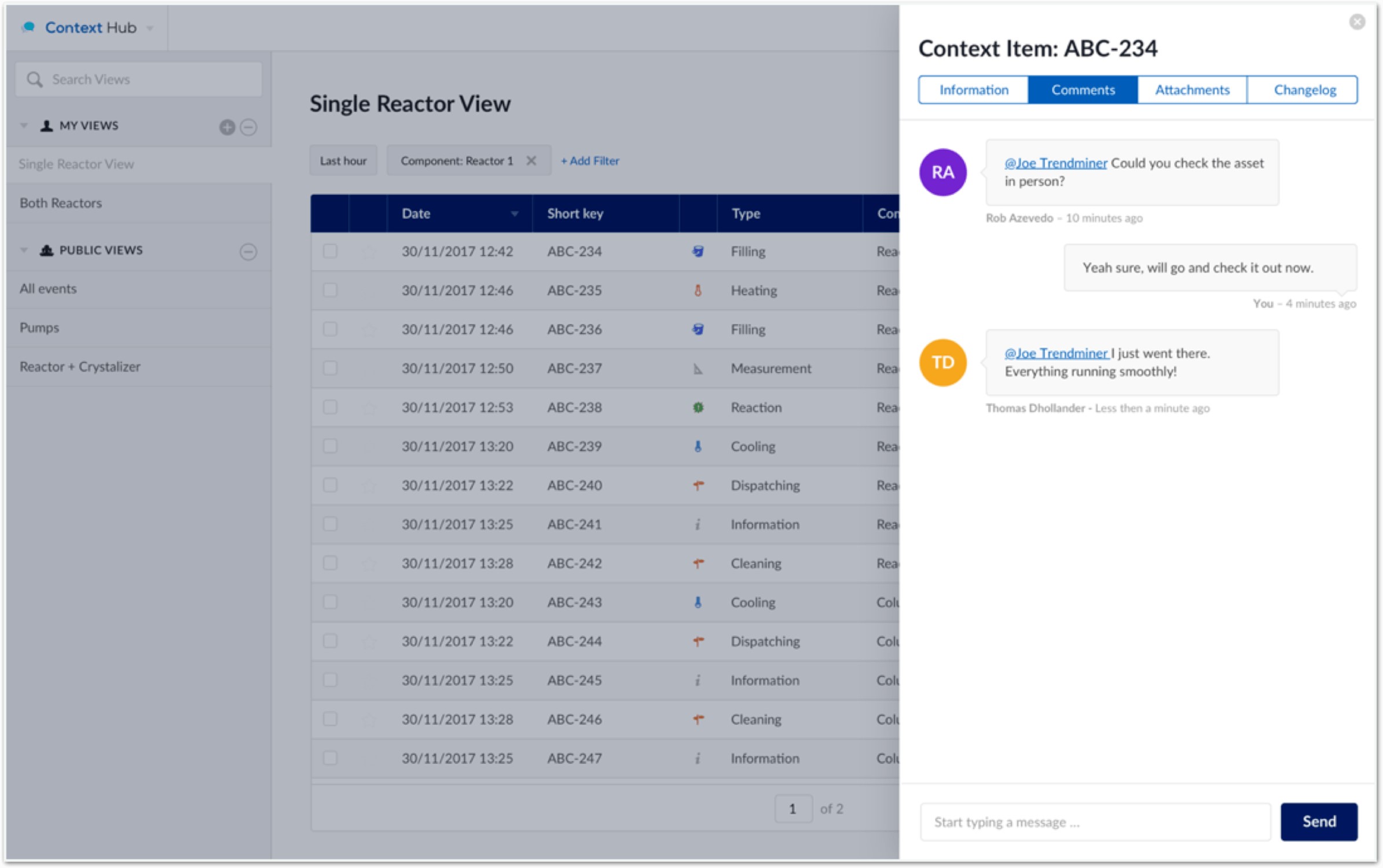
Task: Remove the Component: Reactor 1 filter
Action: (531, 161)
